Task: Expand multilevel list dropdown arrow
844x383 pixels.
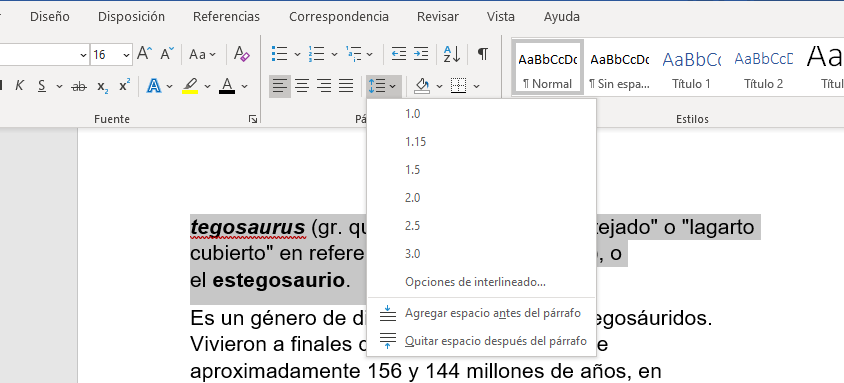Action: tap(370, 54)
